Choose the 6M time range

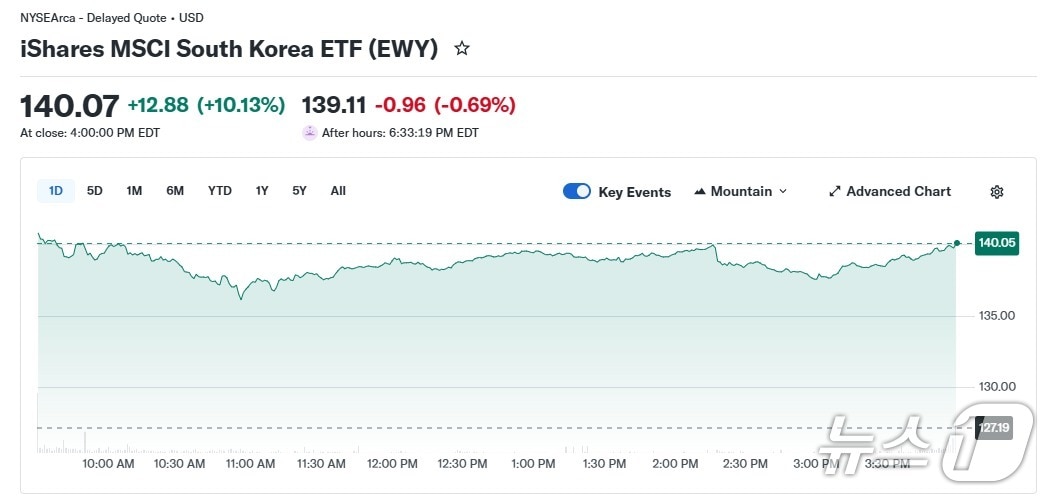click(x=175, y=191)
